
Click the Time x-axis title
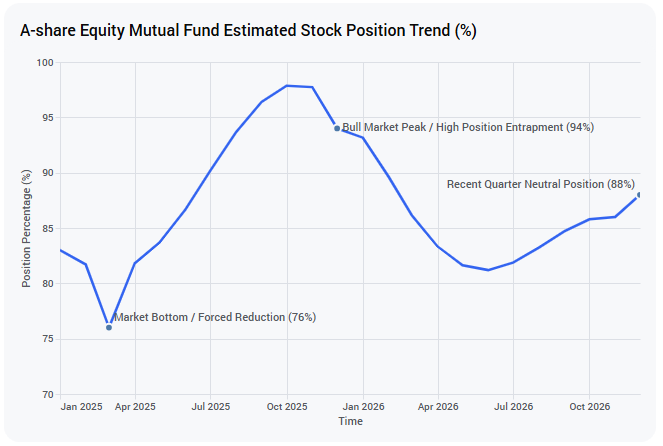[350, 421]
